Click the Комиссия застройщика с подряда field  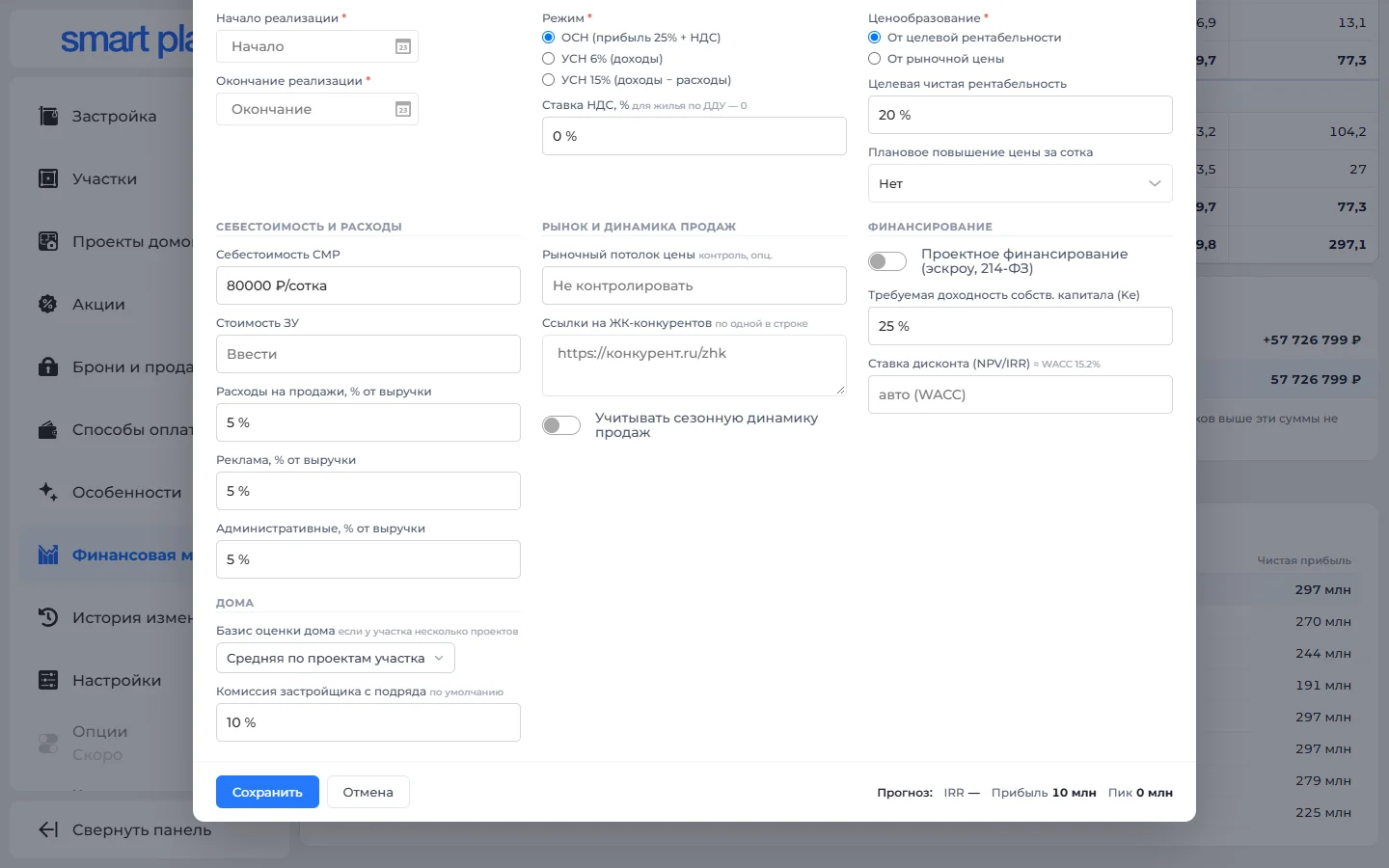click(368, 722)
